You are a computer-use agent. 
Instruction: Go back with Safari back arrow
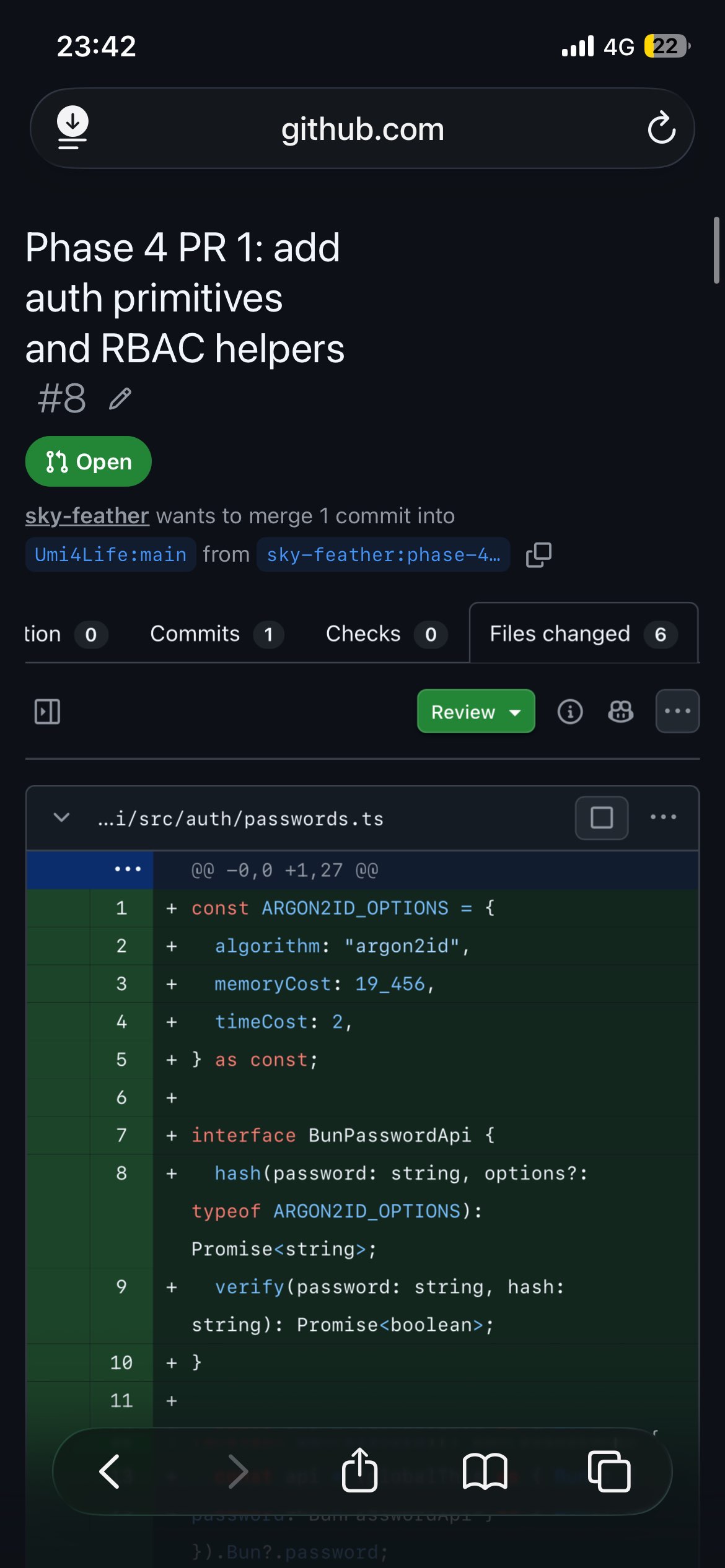tap(110, 1471)
